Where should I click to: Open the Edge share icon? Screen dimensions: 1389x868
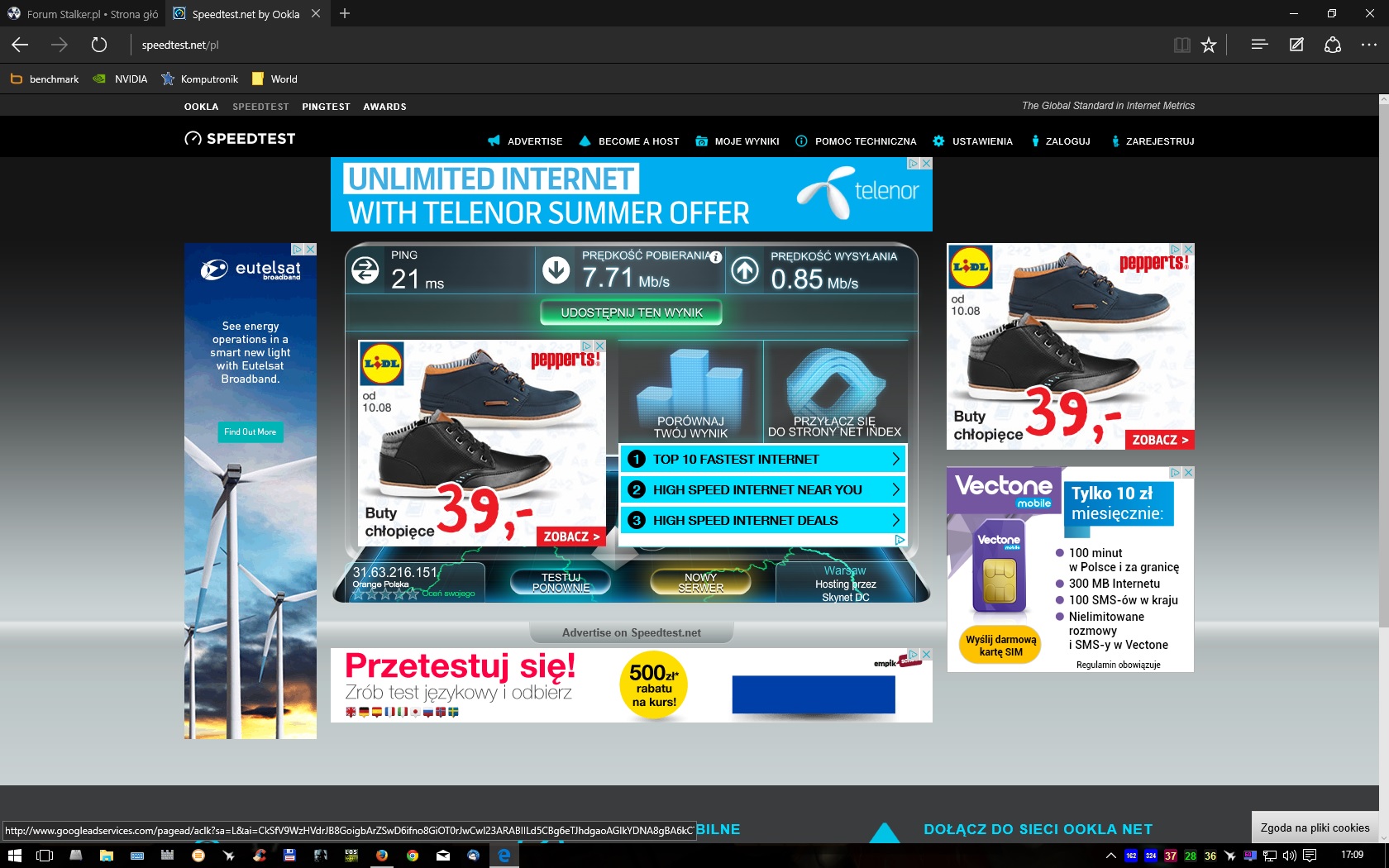coord(1333,45)
